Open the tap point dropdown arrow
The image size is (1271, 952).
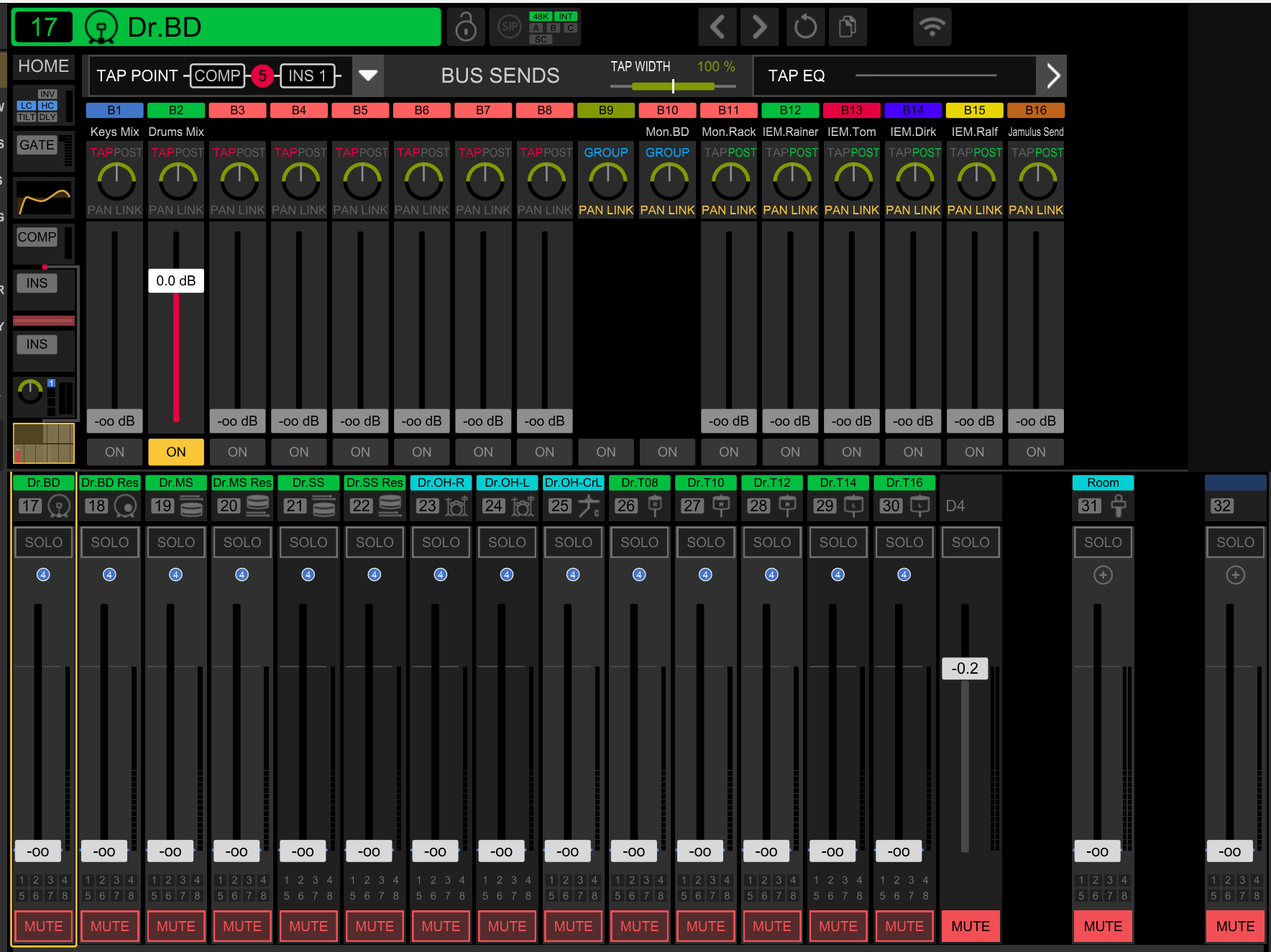(368, 75)
